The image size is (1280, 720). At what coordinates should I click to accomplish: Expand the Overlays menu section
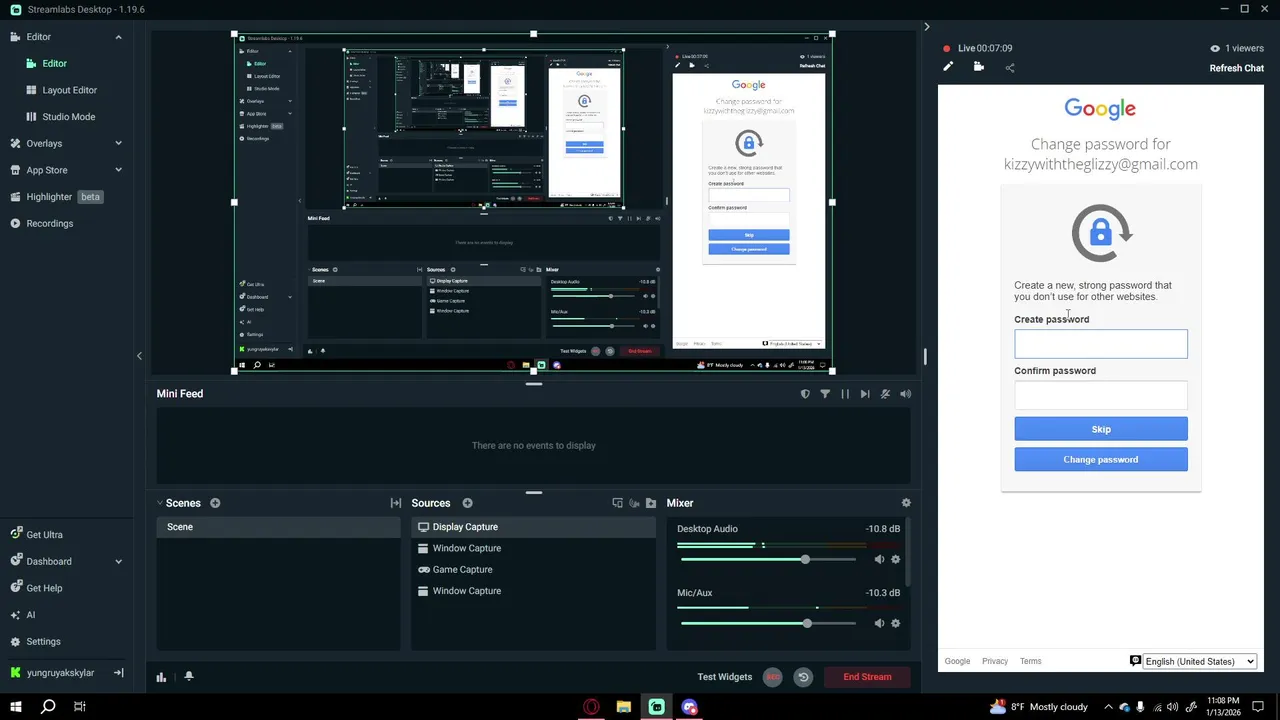(118, 143)
